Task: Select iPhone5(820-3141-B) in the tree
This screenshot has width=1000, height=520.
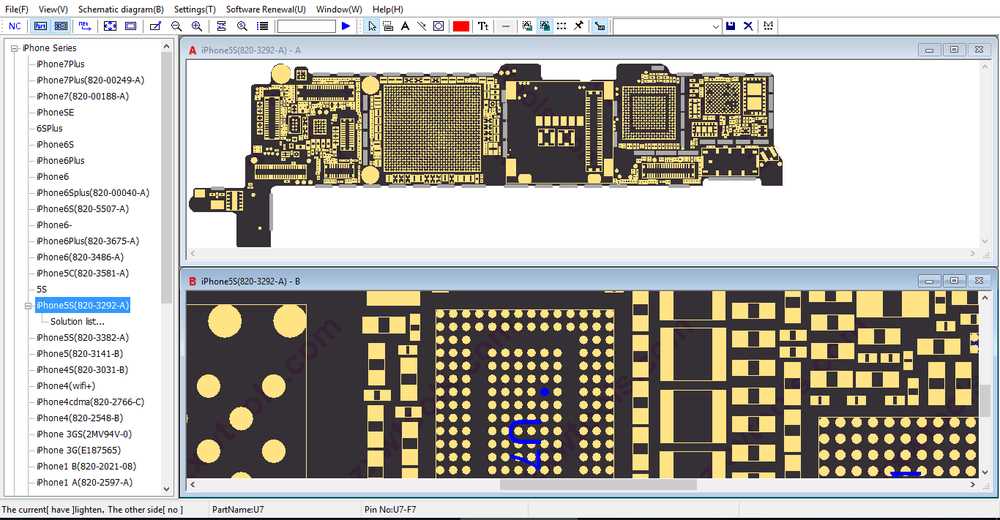Action: tap(80, 353)
